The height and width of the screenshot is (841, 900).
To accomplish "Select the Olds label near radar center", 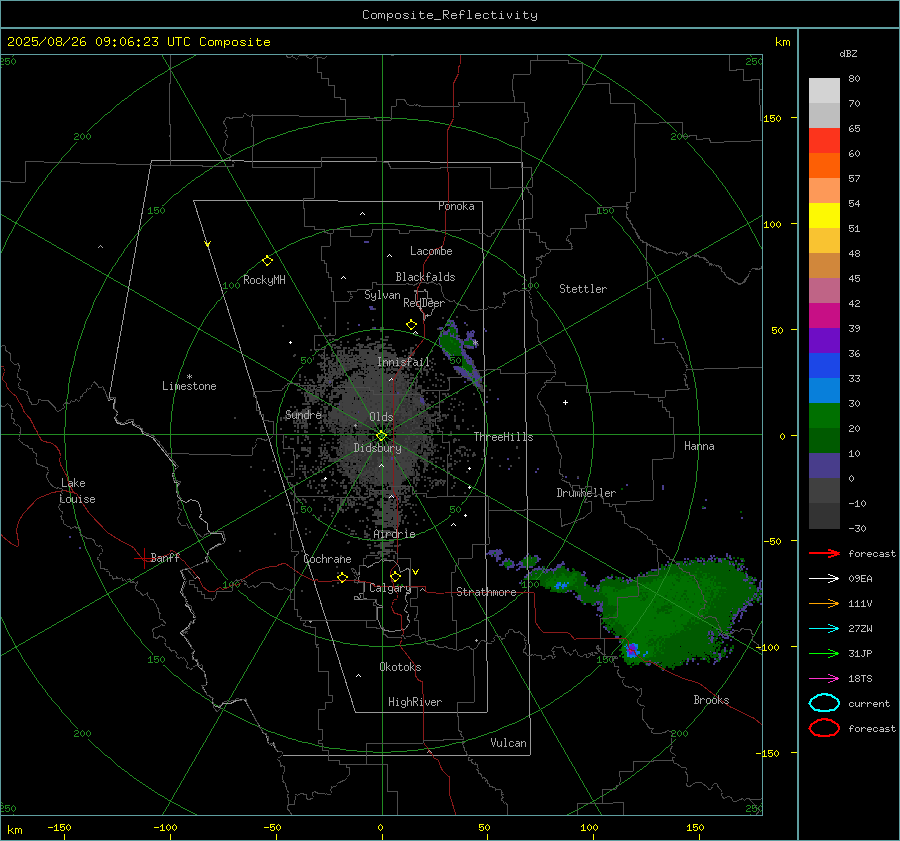I will click(381, 417).
